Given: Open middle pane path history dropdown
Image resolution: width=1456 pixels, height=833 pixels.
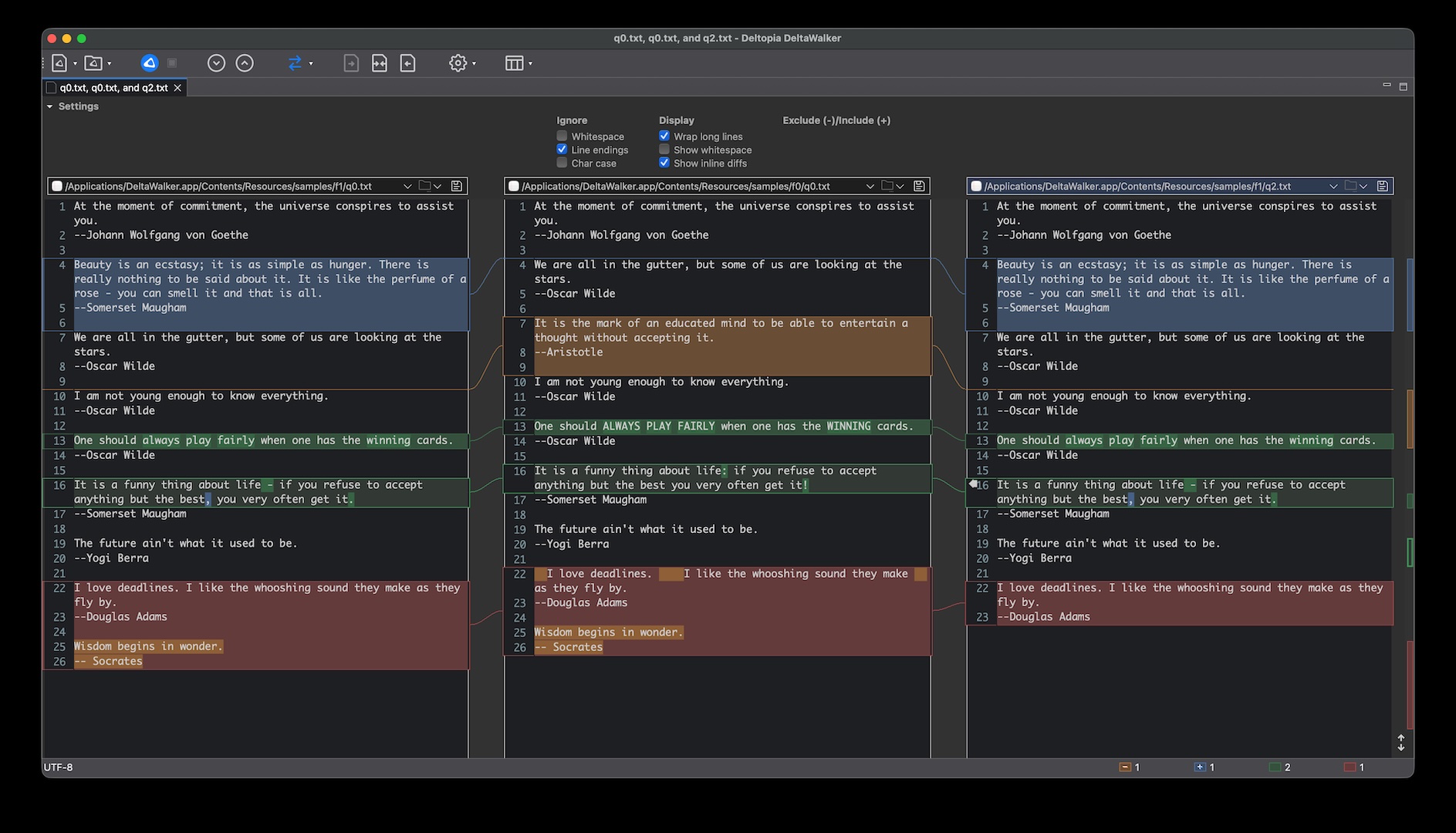Looking at the screenshot, I should point(870,186).
